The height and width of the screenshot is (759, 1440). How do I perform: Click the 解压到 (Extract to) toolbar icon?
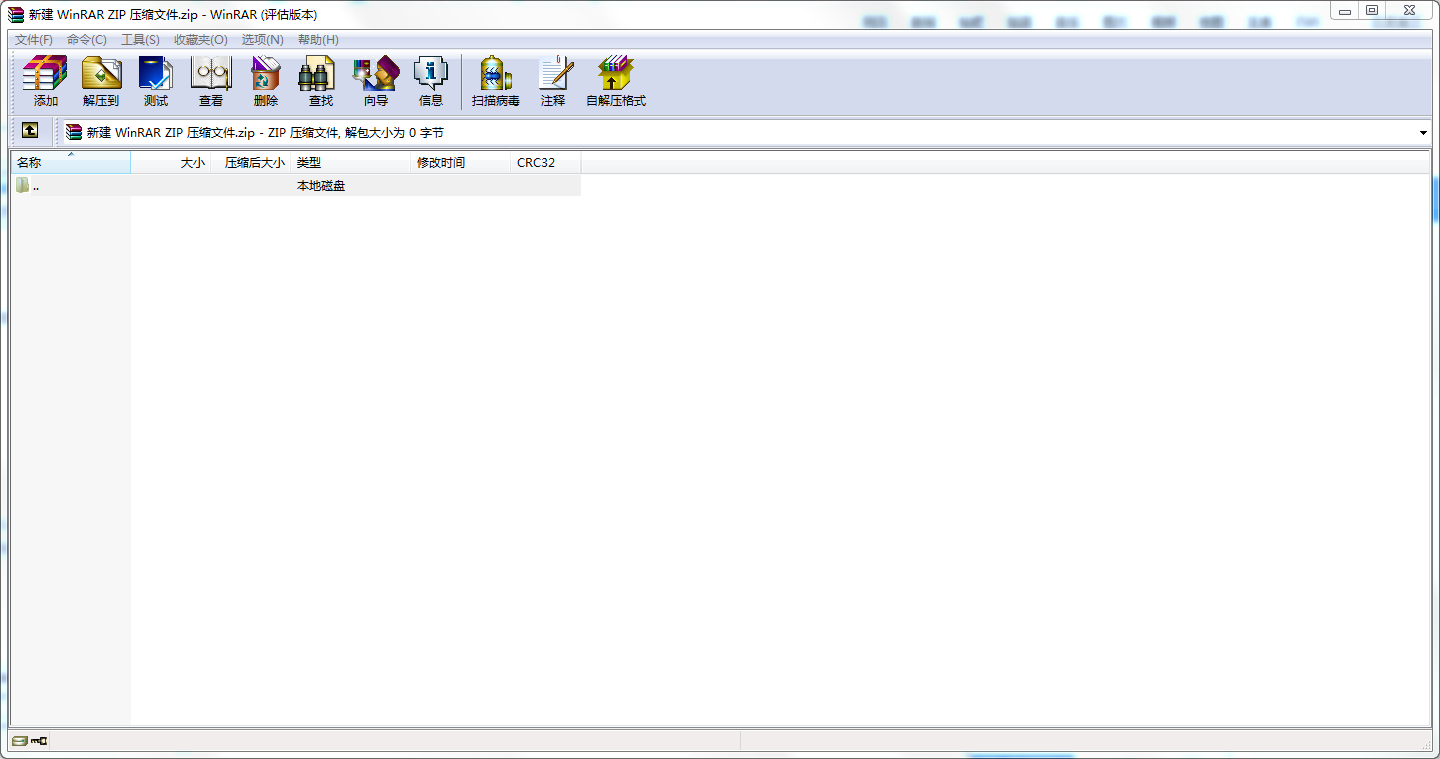(101, 81)
